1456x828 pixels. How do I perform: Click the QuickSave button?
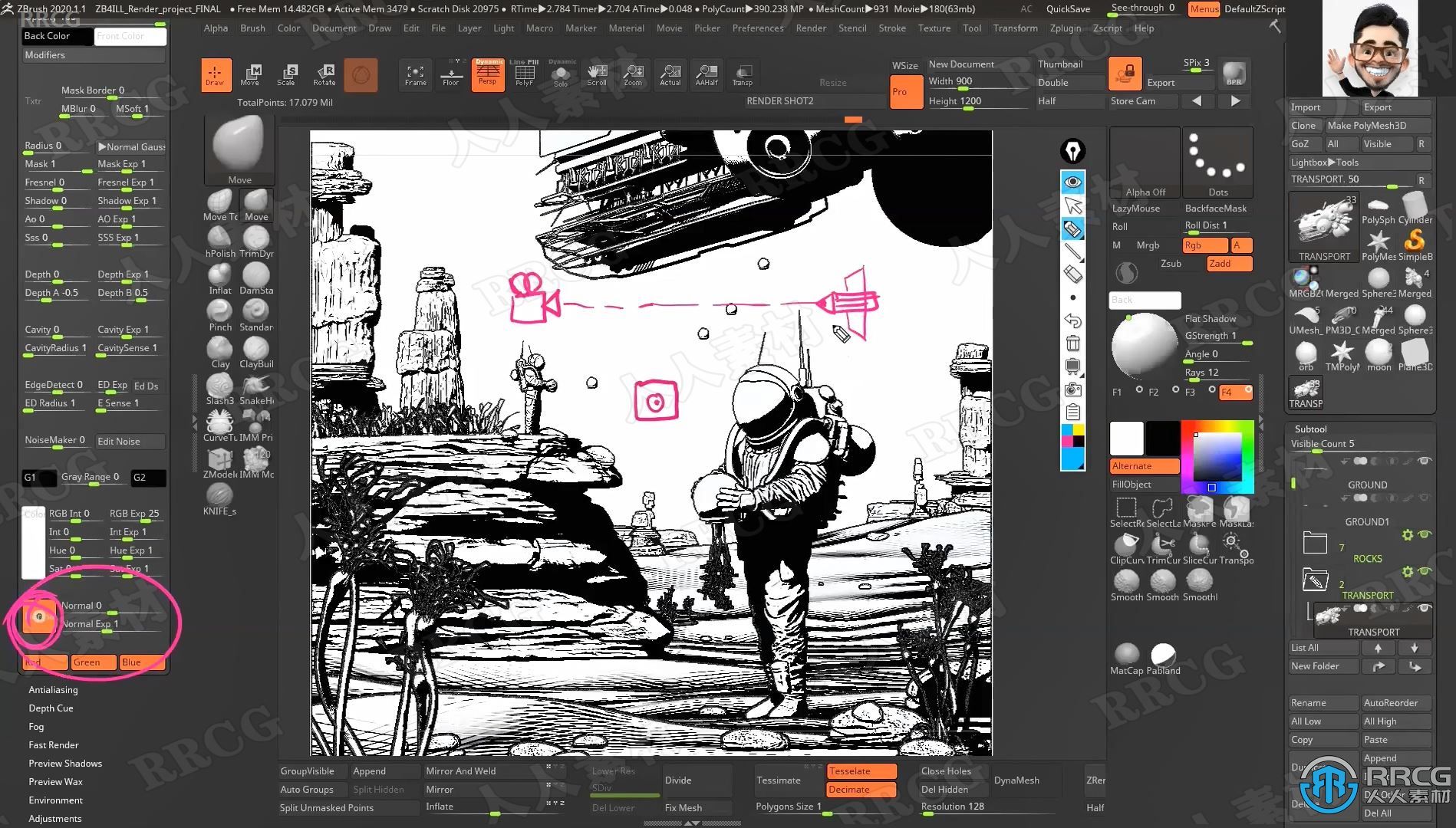point(1068,8)
